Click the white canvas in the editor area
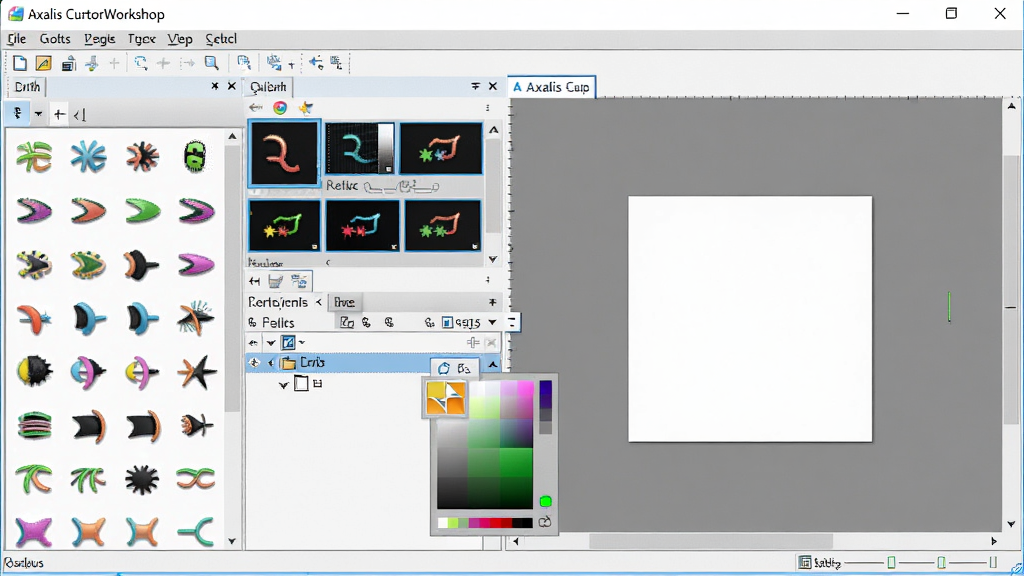Image resolution: width=1024 pixels, height=576 pixels. coord(750,319)
